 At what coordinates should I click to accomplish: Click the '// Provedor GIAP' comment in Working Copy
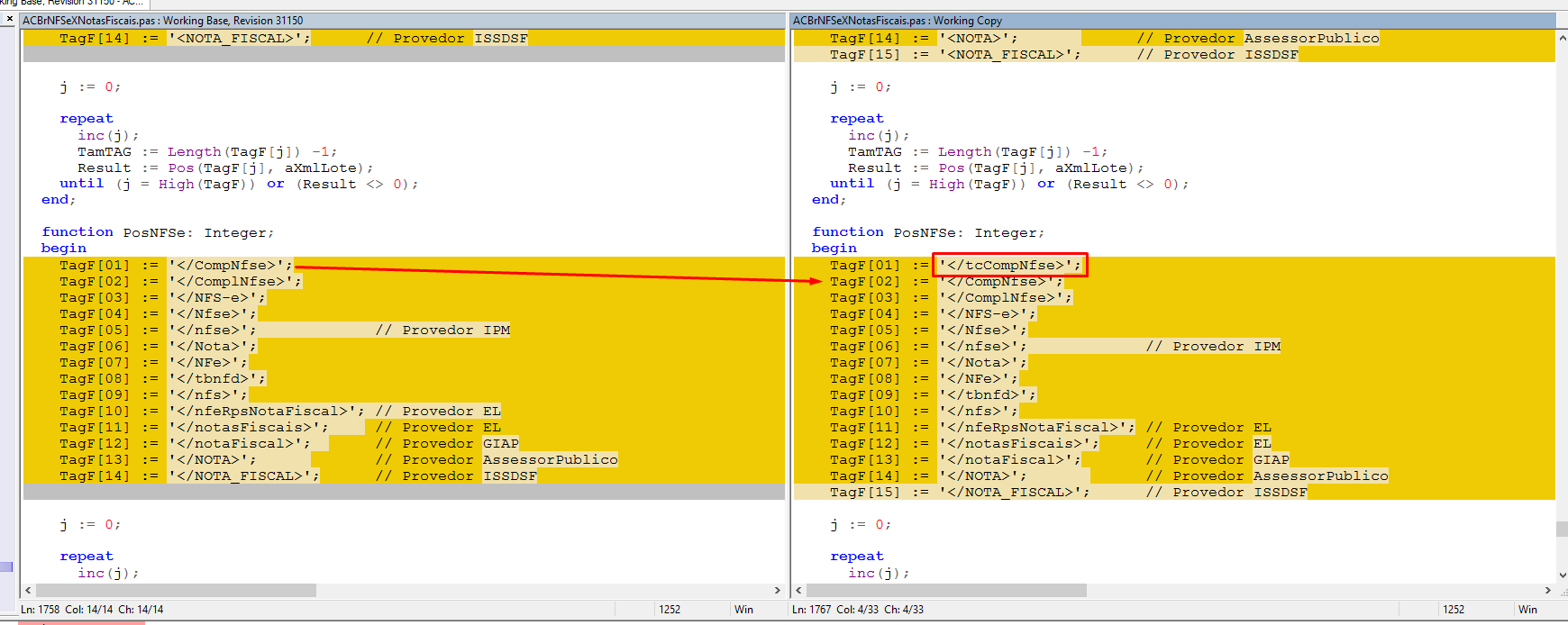(x=1217, y=459)
